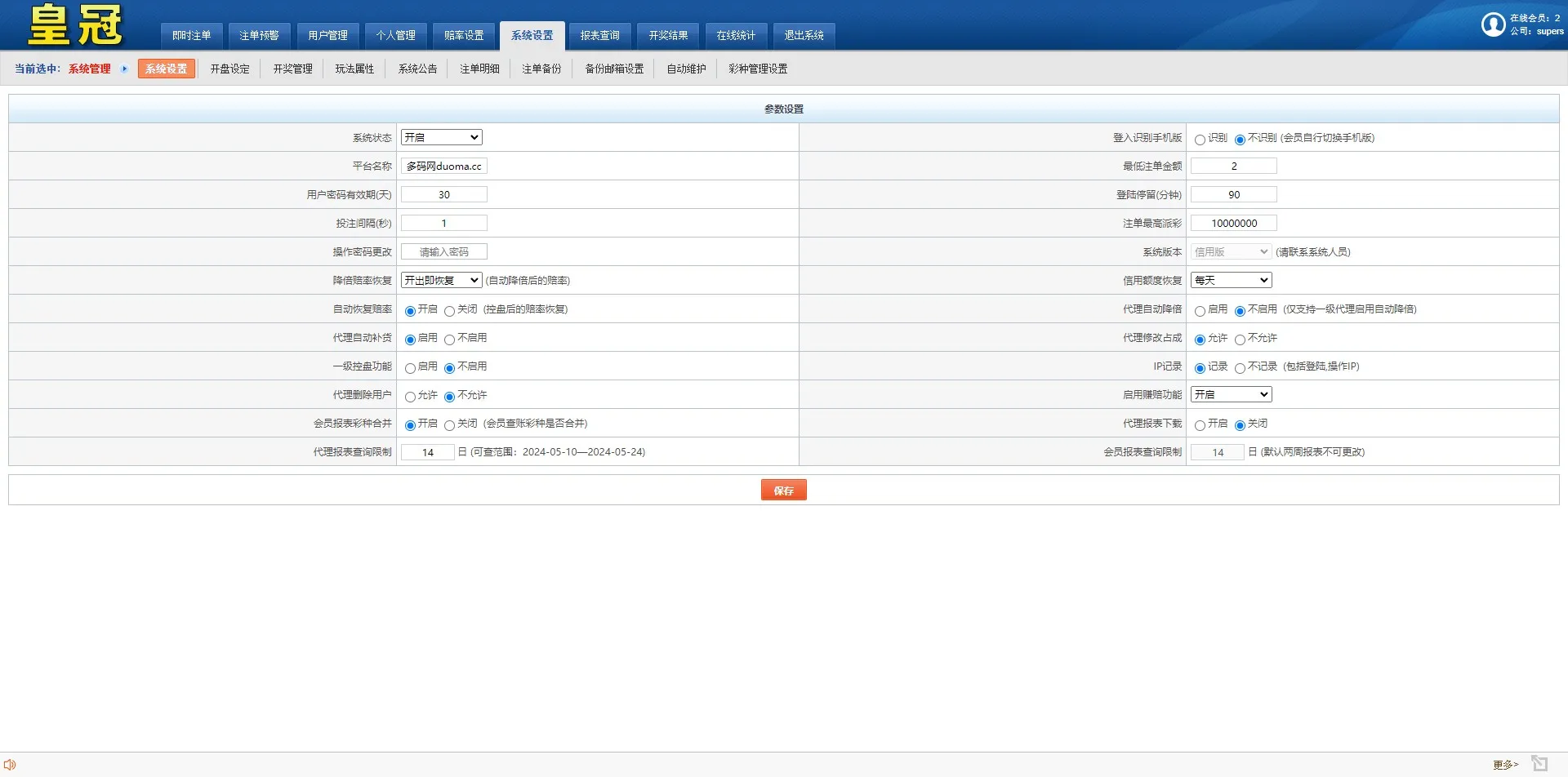The width and height of the screenshot is (1568, 777).
Task: Select 不记录 for IP记录
Action: [x=1240, y=367]
